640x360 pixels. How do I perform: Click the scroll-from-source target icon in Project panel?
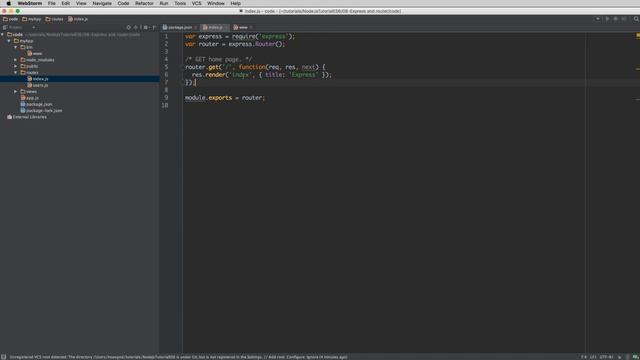click(x=129, y=27)
